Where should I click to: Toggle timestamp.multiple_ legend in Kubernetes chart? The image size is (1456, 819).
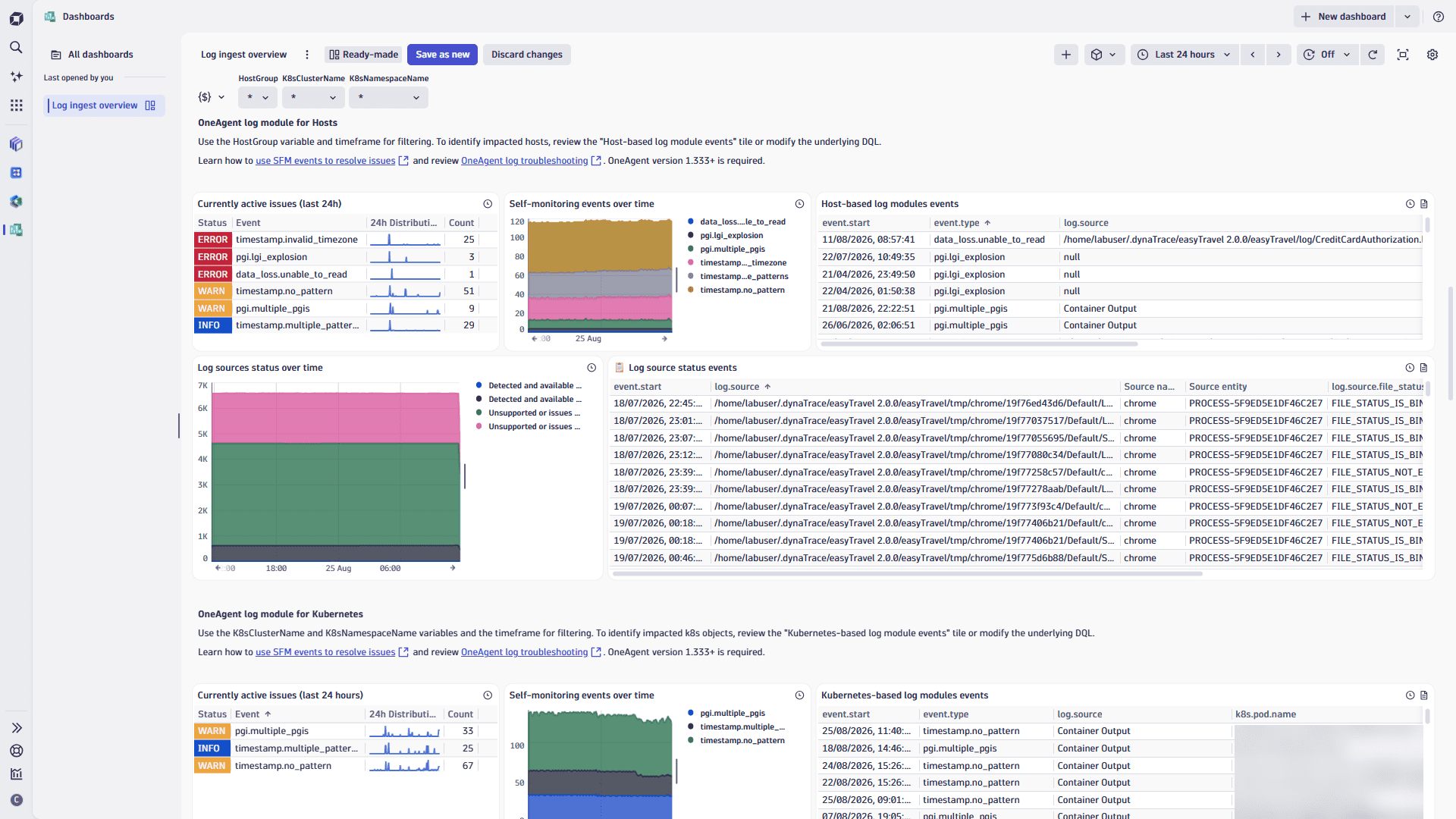pos(736,727)
